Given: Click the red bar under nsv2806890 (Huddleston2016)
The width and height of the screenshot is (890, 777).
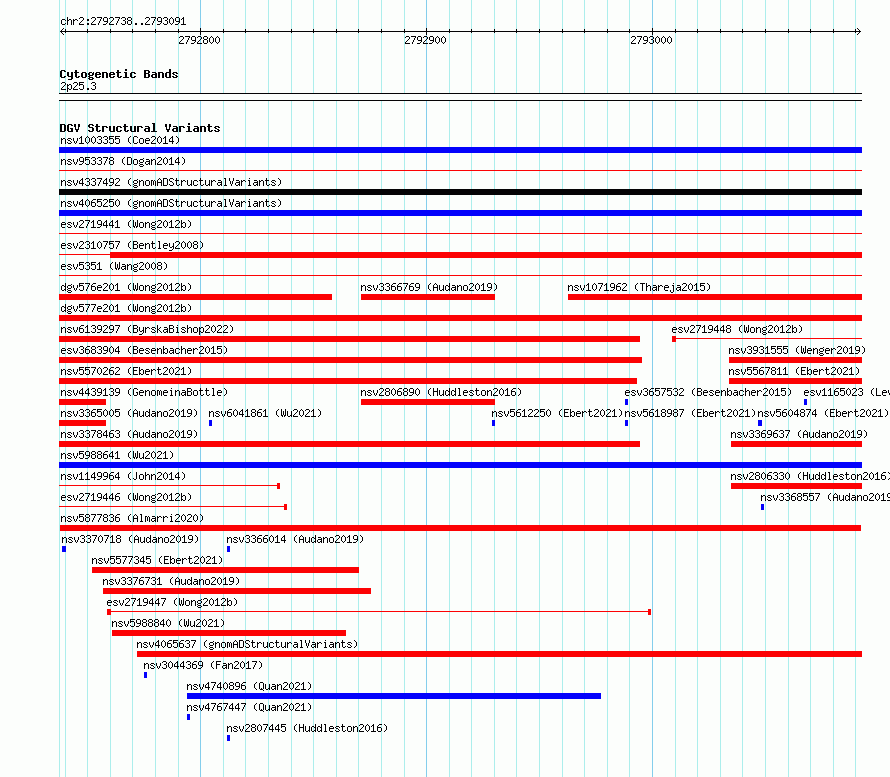Looking at the screenshot, I should [427, 402].
